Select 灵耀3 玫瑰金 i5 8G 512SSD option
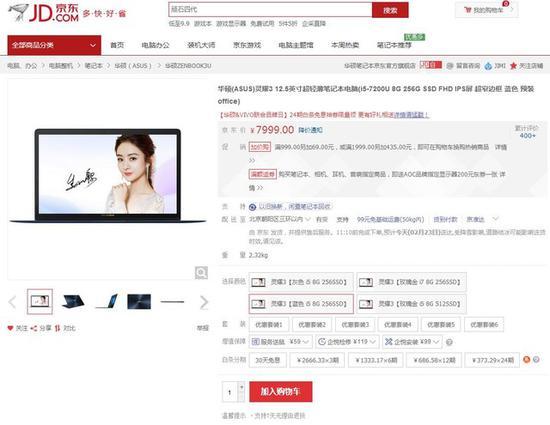Viewport: 550px width, 425px height. point(411,304)
